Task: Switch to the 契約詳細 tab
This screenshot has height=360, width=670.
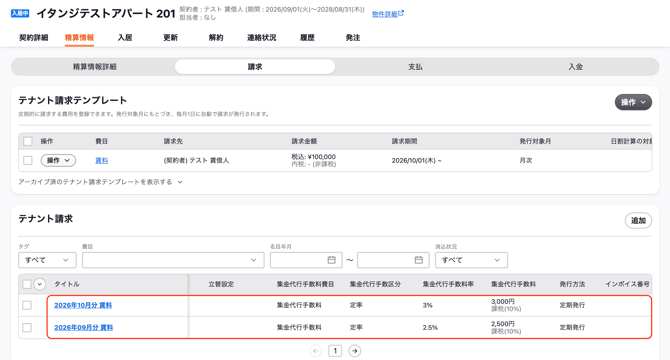Action: tap(34, 38)
